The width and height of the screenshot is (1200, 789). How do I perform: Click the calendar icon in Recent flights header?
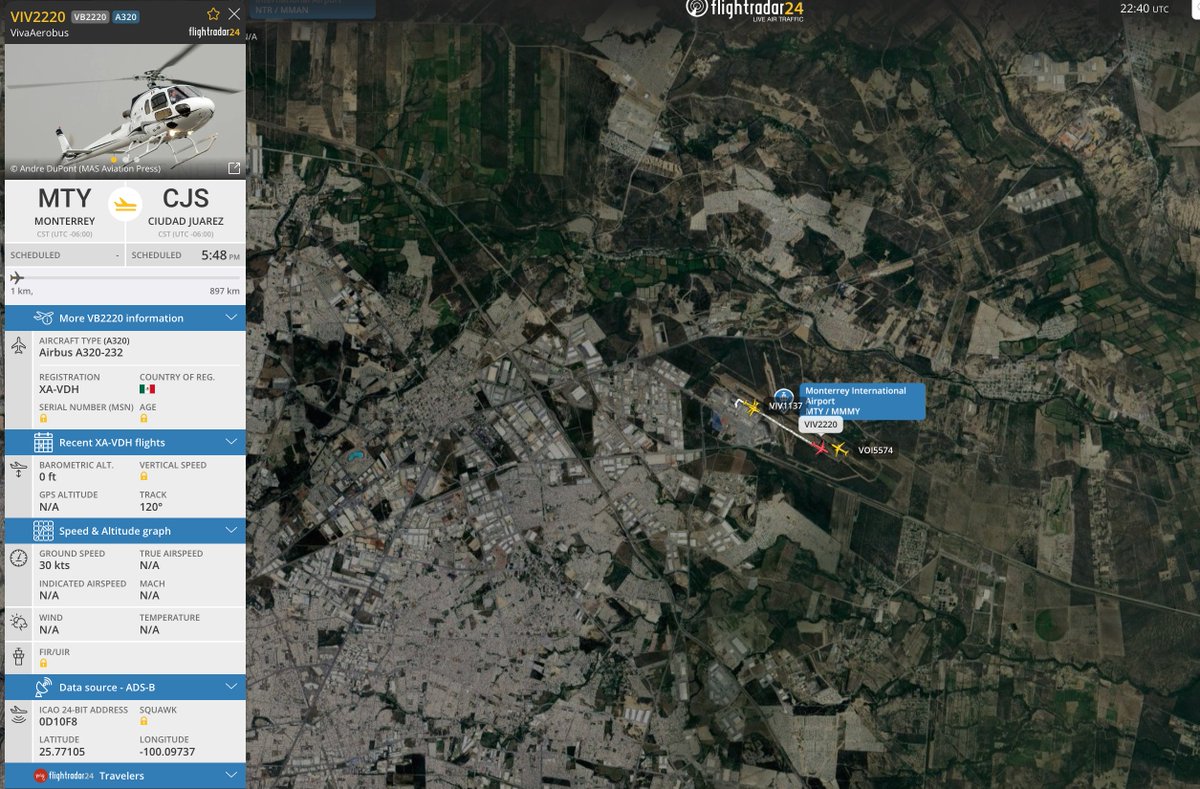43,442
